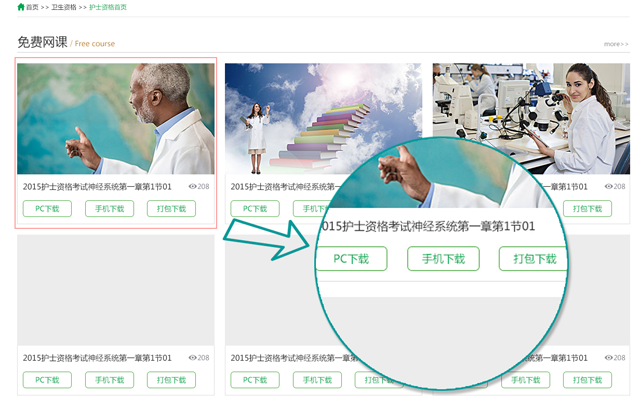This screenshot has width=640, height=410.
Task: Click PC下载 on the book staircase card
Action: point(255,209)
